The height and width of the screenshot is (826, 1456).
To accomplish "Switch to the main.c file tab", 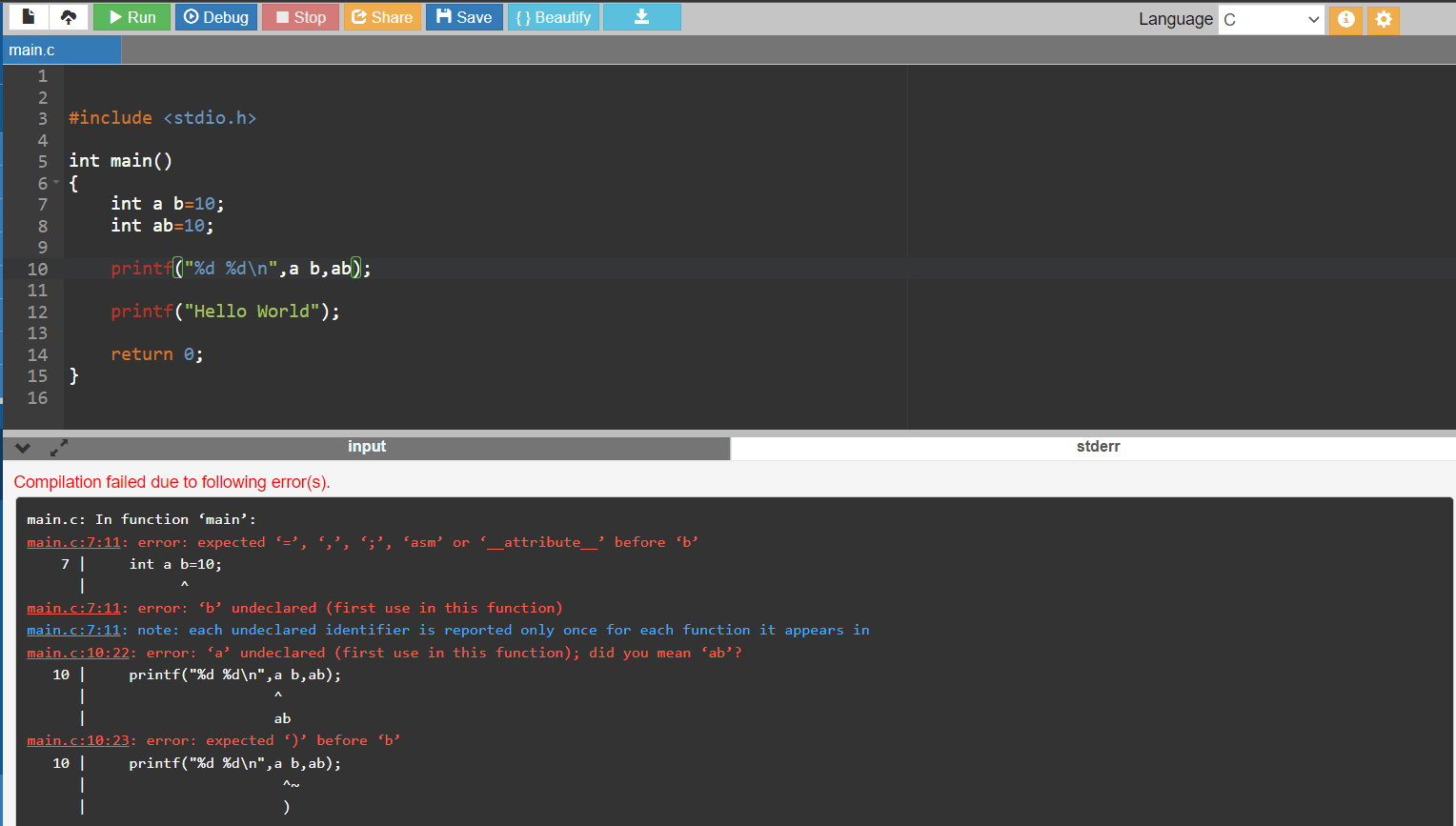I will point(62,50).
